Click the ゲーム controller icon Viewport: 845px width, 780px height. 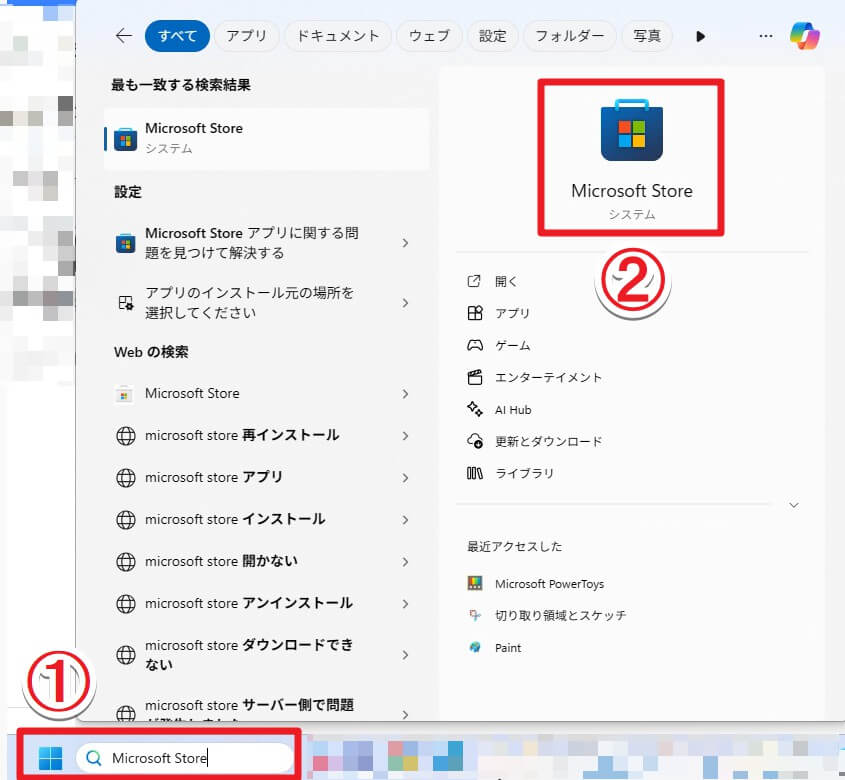(x=475, y=345)
